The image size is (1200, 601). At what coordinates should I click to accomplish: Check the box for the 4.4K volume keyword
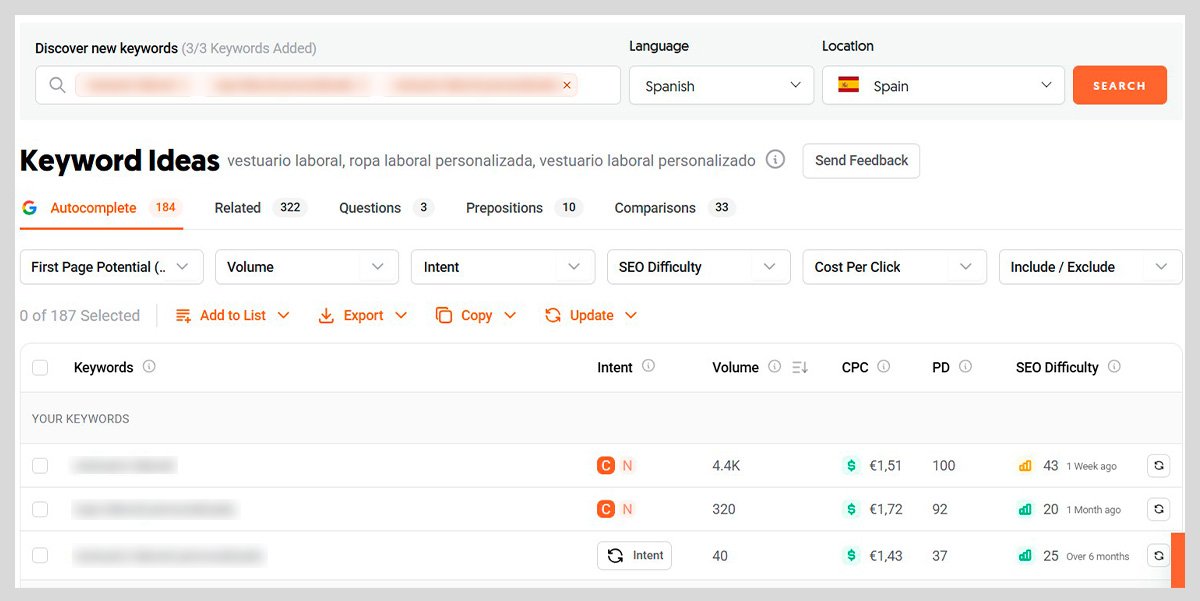click(40, 465)
